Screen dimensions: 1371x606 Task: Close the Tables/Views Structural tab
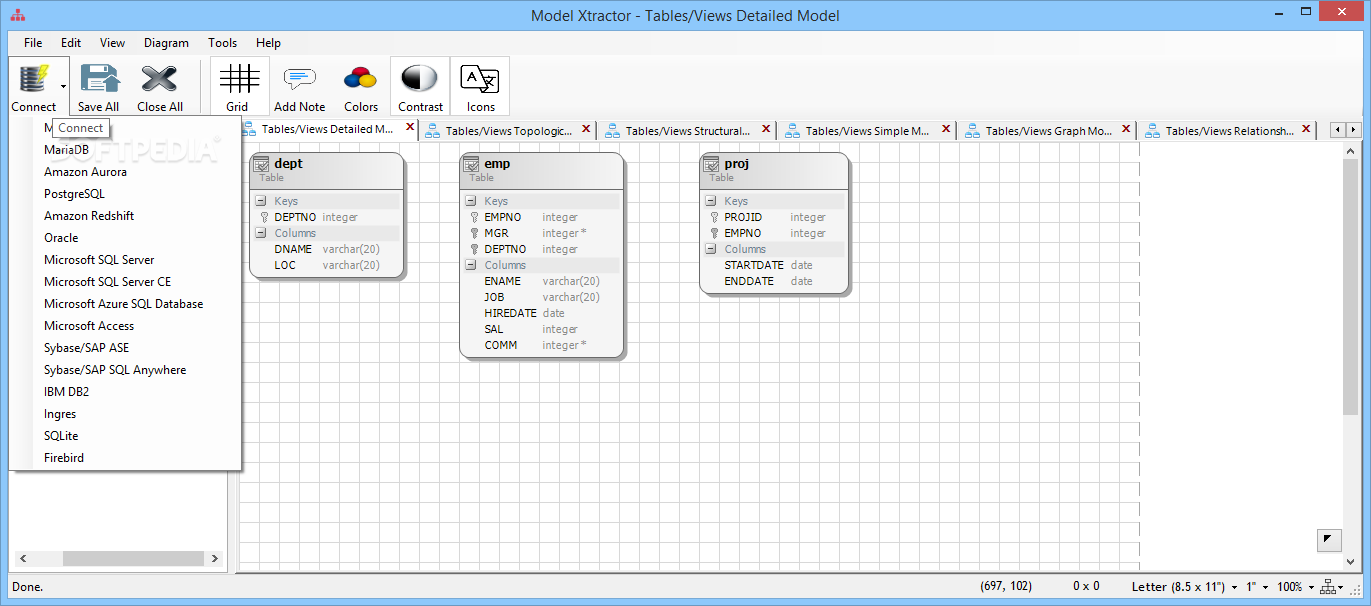point(766,129)
